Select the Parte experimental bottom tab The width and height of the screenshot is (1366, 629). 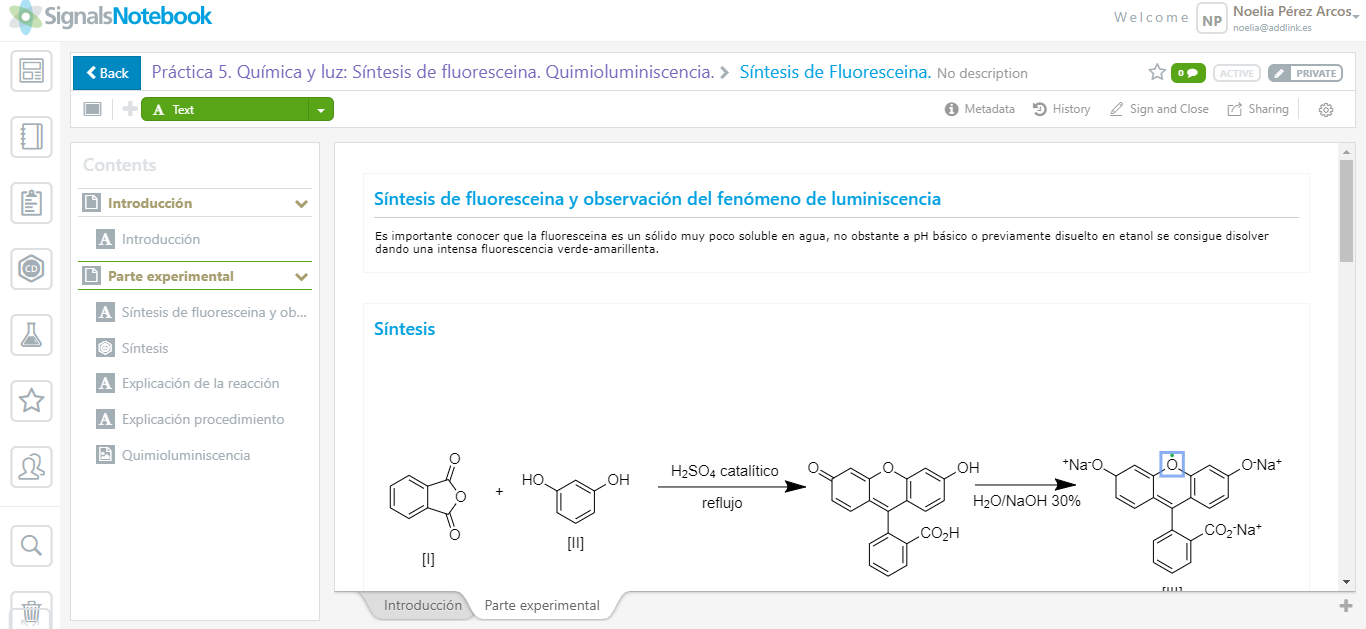(x=542, y=605)
